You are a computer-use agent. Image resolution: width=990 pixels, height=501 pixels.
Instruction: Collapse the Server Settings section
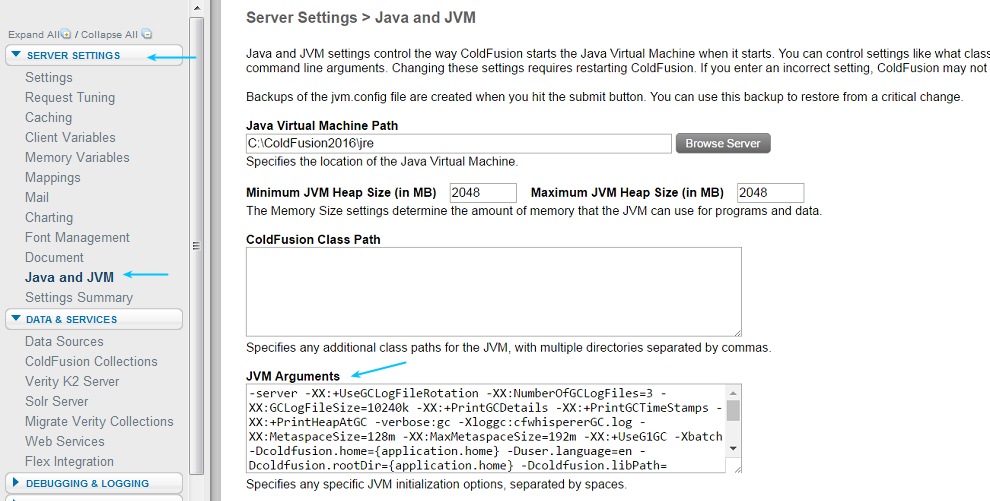(x=72, y=56)
